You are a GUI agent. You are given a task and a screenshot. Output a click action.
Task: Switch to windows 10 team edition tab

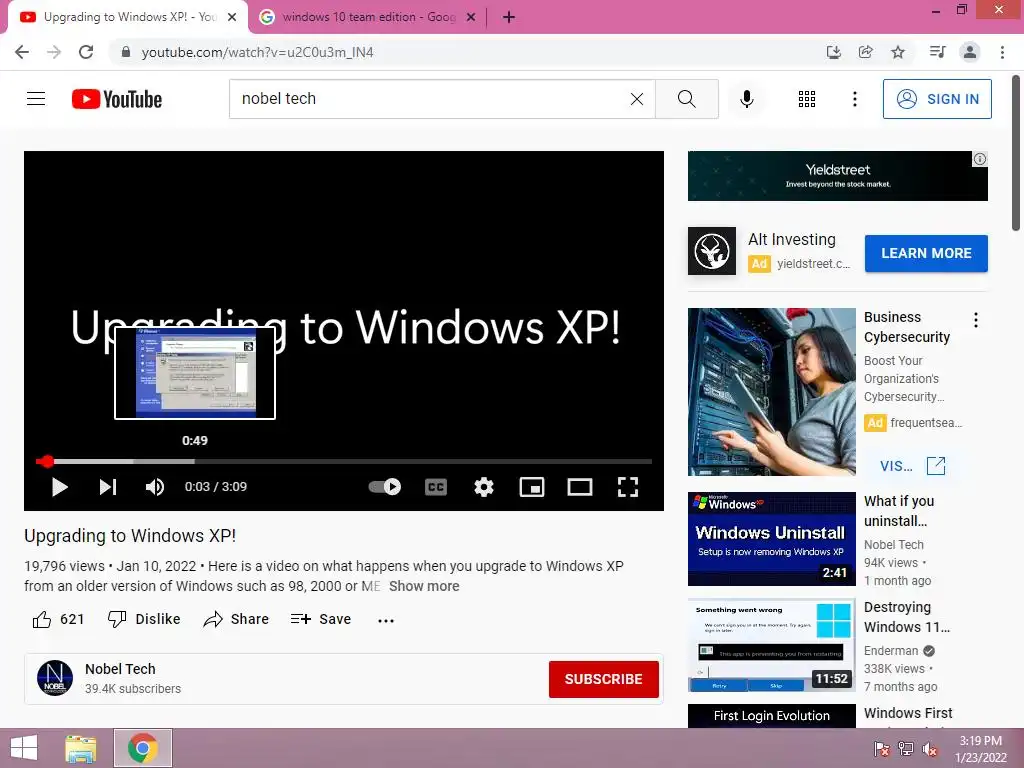[x=368, y=17]
